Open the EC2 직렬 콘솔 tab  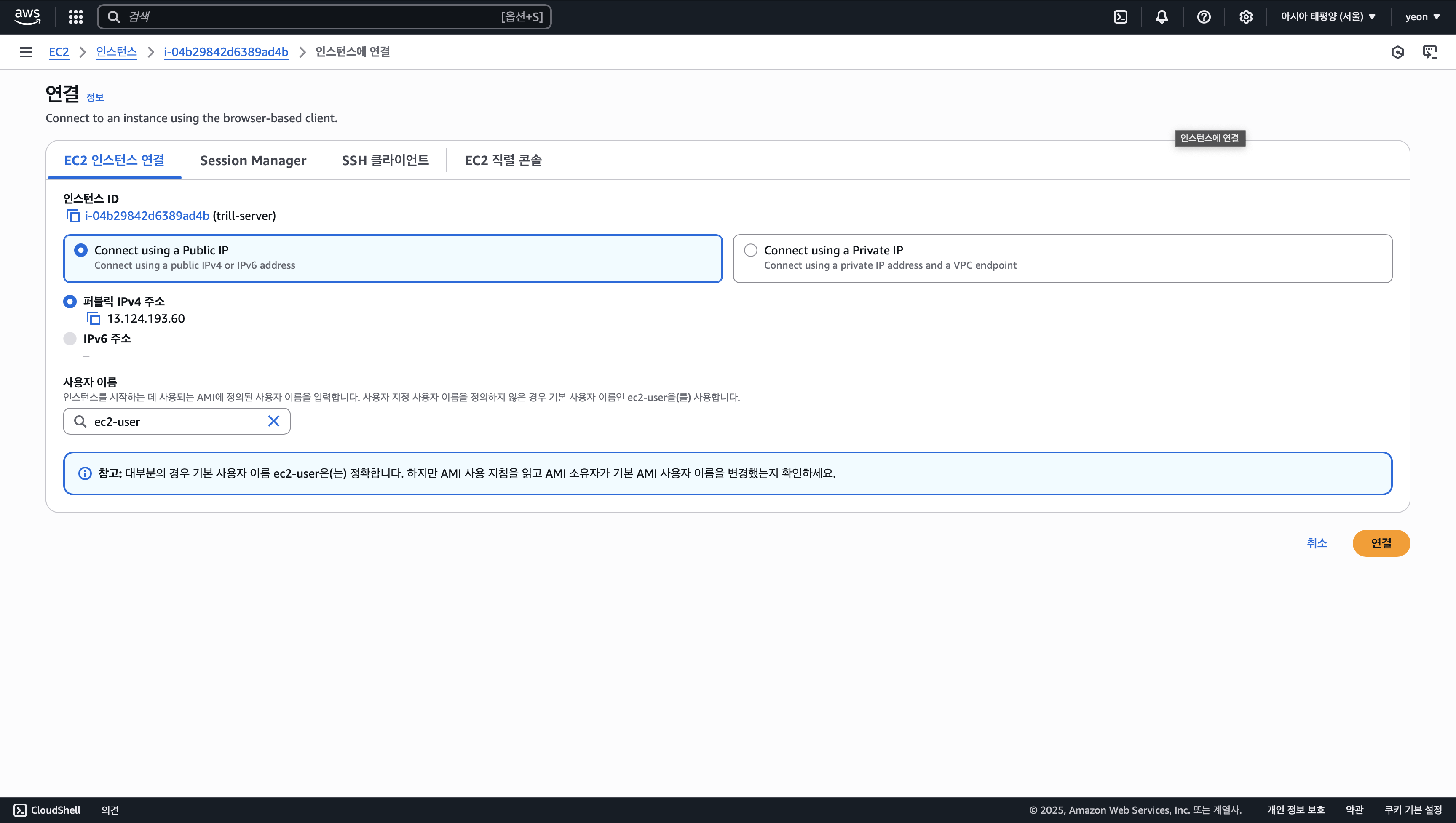coord(503,160)
